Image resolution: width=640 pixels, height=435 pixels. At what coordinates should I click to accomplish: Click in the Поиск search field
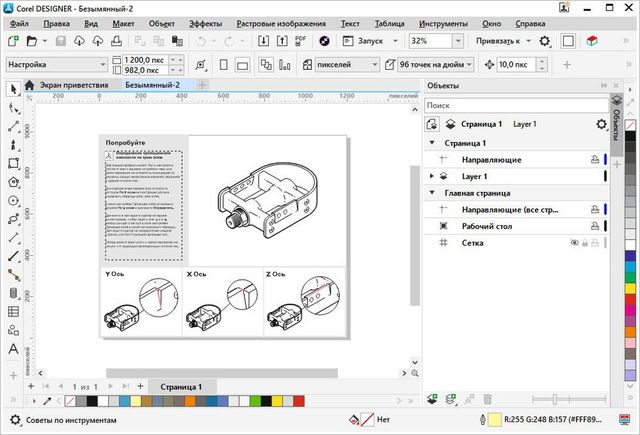click(x=510, y=105)
